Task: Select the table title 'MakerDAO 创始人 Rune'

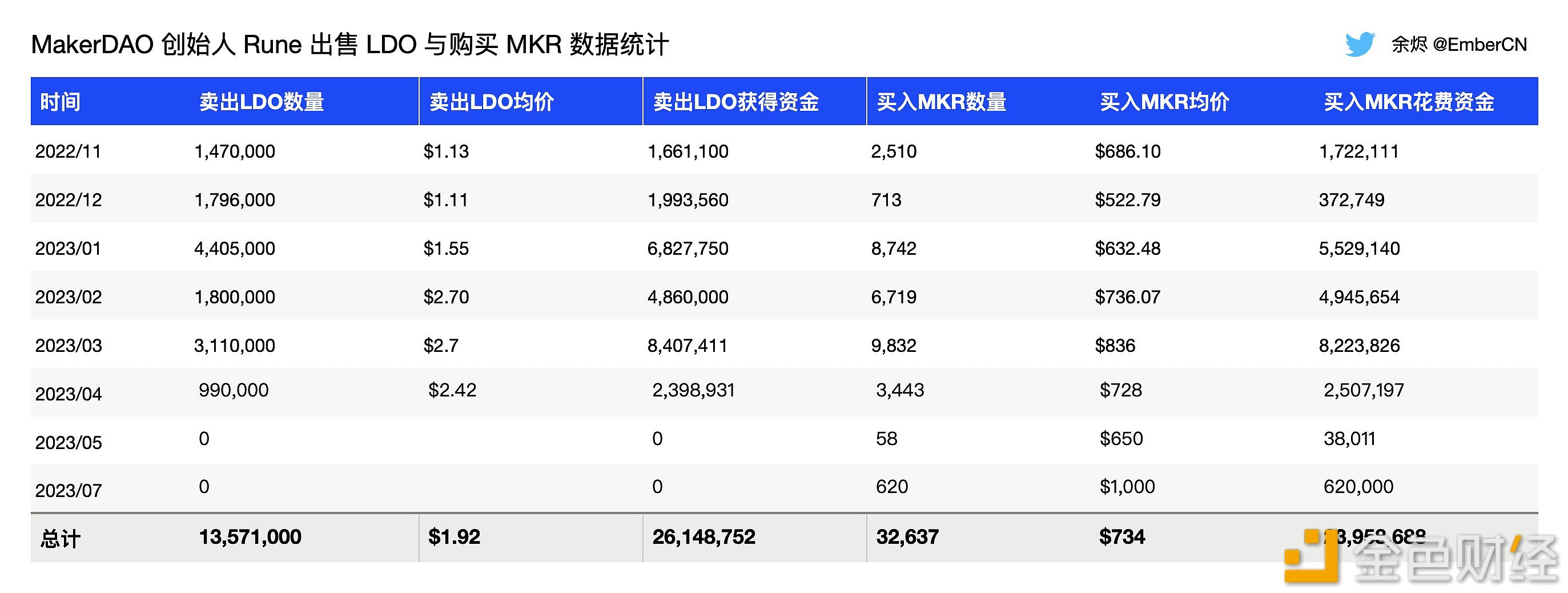Action: pyautogui.click(x=166, y=45)
